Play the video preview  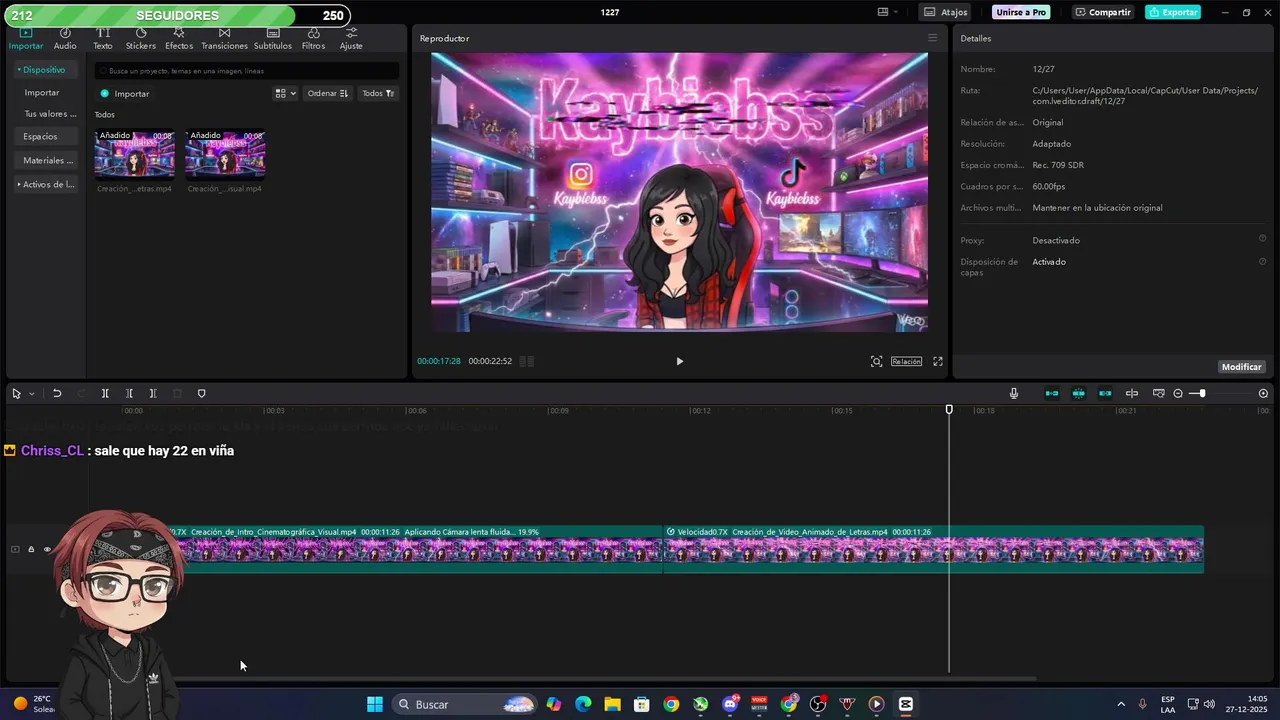point(679,361)
